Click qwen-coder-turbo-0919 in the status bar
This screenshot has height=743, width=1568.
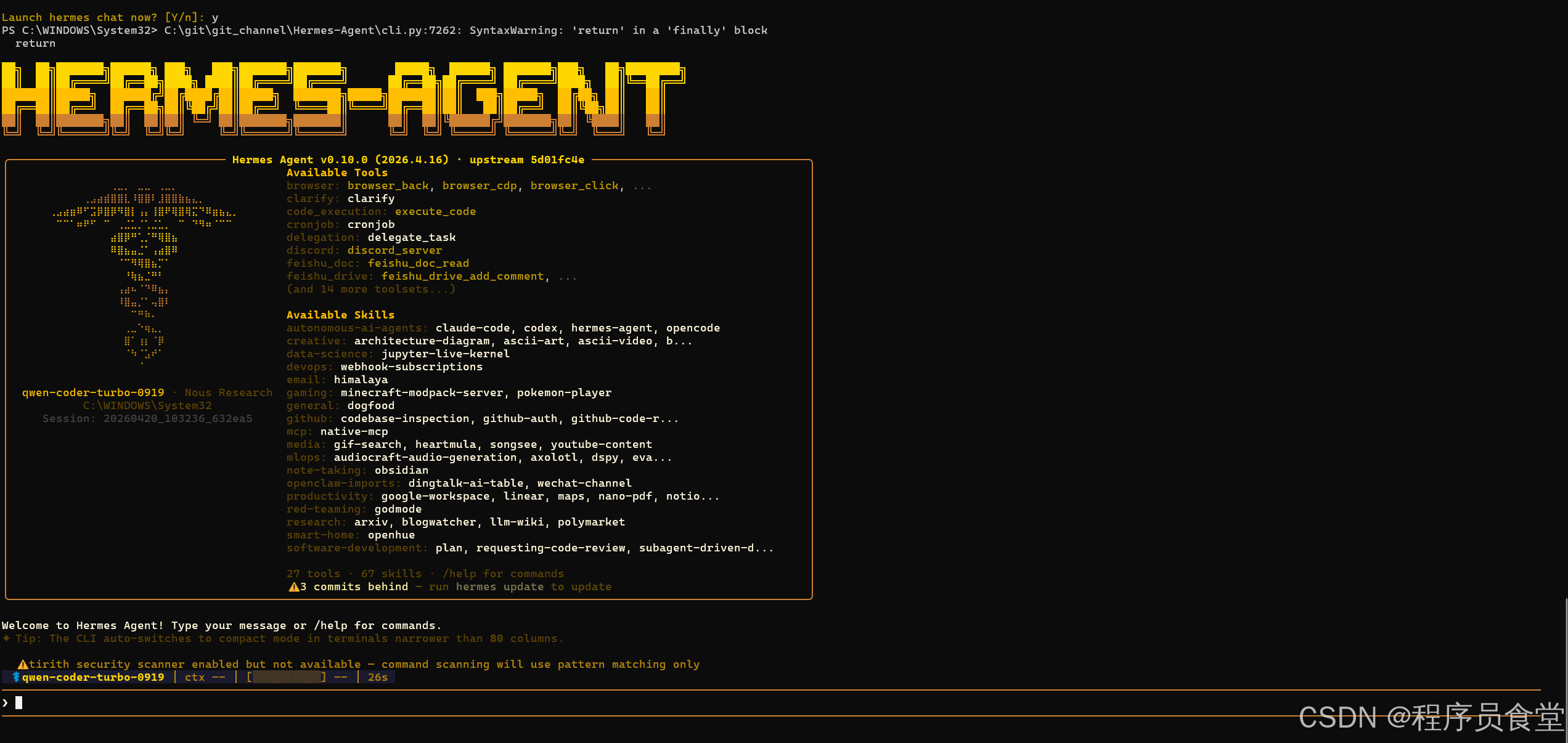pyautogui.click(x=93, y=678)
